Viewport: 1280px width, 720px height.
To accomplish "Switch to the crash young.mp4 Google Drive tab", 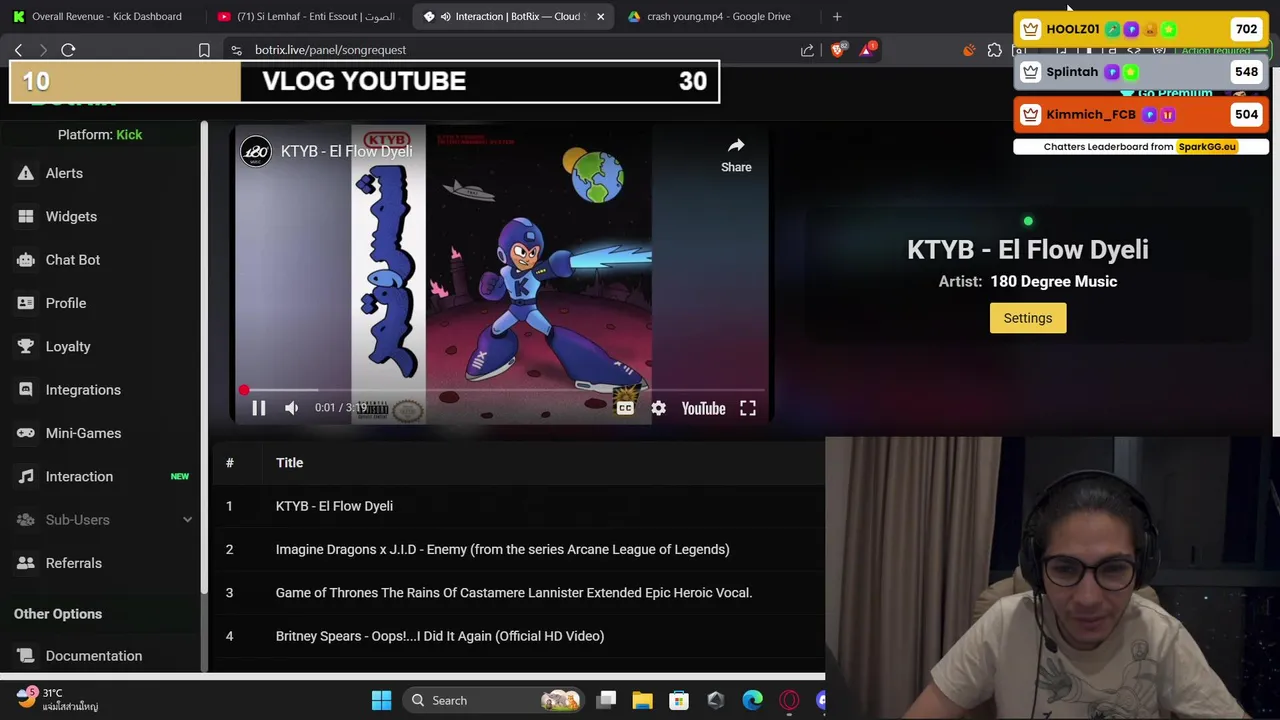I will [717, 16].
